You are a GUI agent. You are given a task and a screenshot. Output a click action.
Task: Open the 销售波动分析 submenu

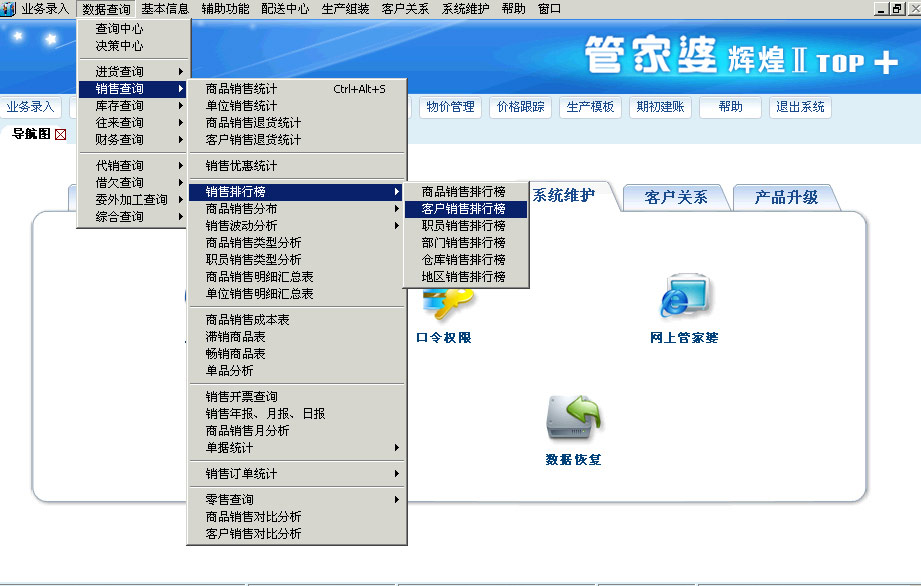[297, 225]
